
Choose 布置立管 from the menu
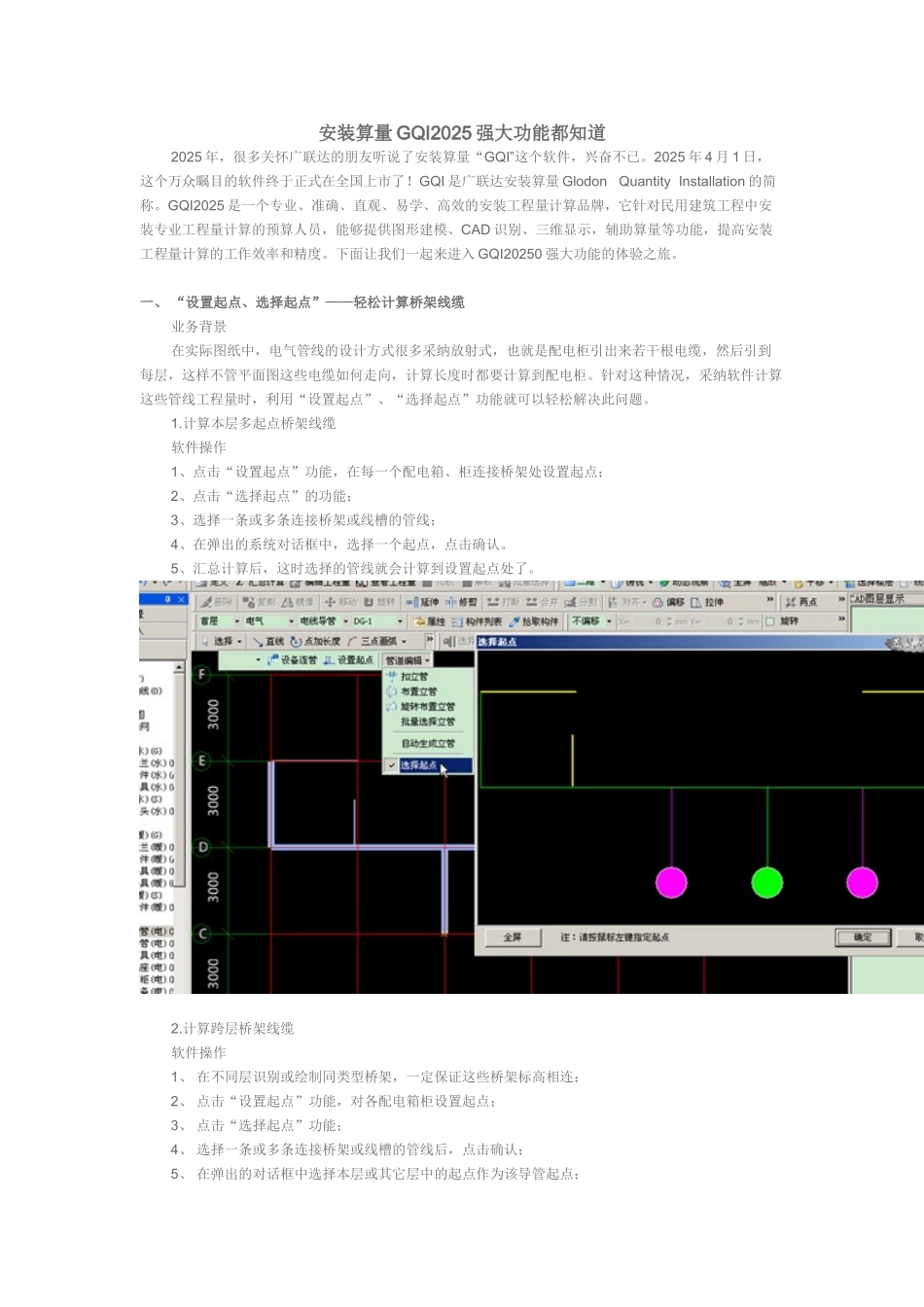pos(418,691)
